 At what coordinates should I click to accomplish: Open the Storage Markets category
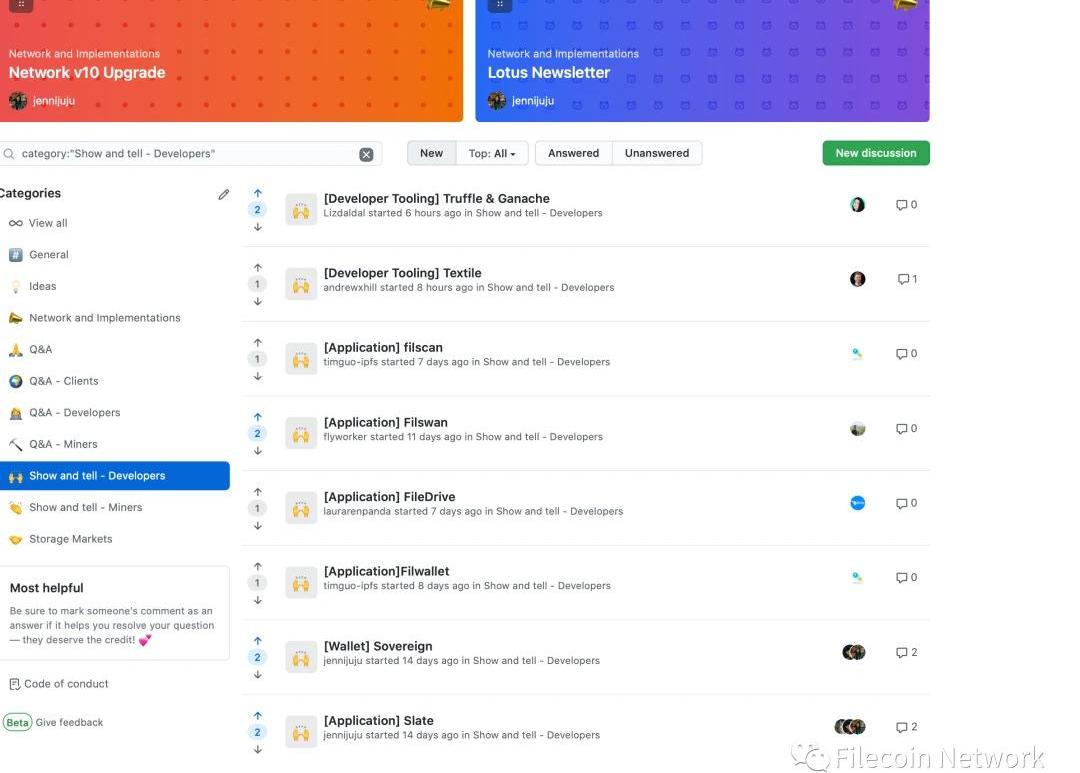70,539
